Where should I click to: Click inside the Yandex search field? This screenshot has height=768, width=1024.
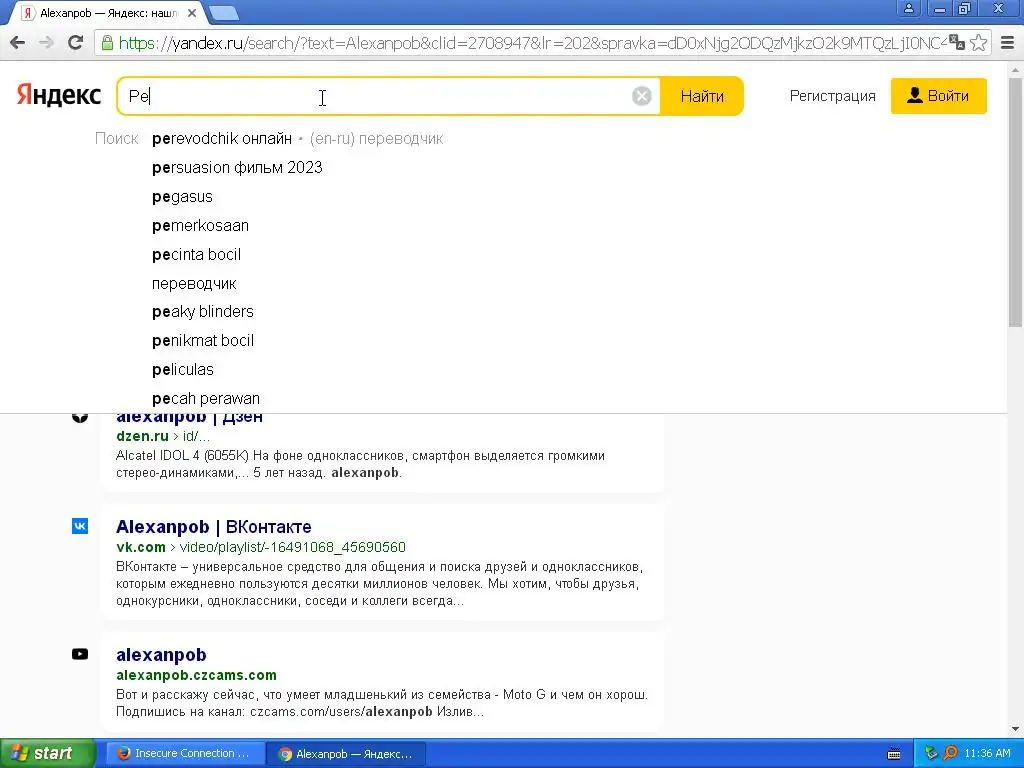389,96
